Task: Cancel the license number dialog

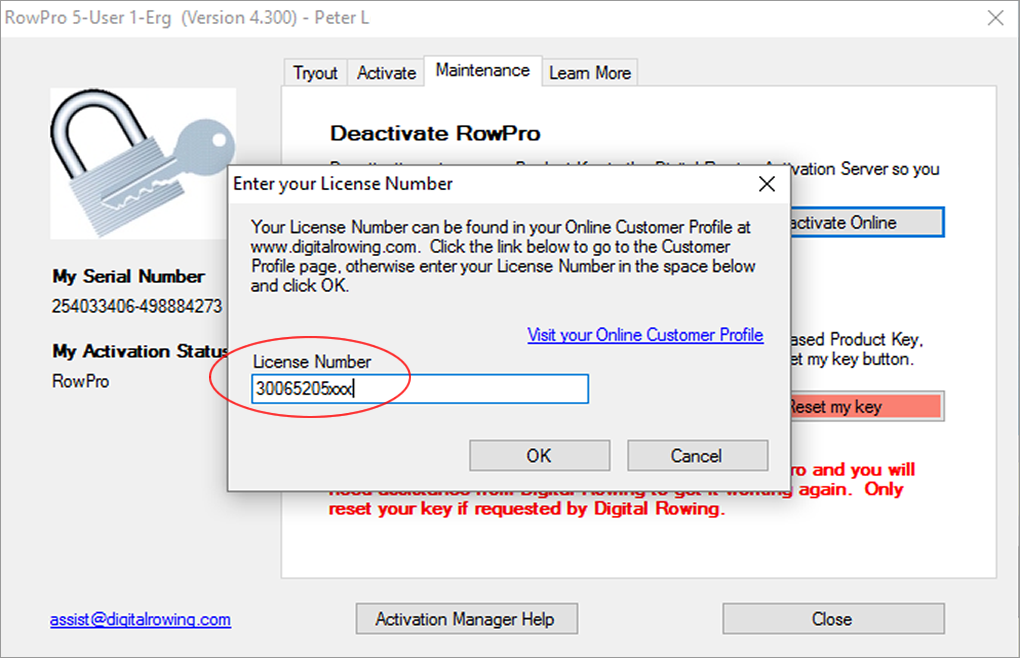Action: pyautogui.click(x=697, y=456)
